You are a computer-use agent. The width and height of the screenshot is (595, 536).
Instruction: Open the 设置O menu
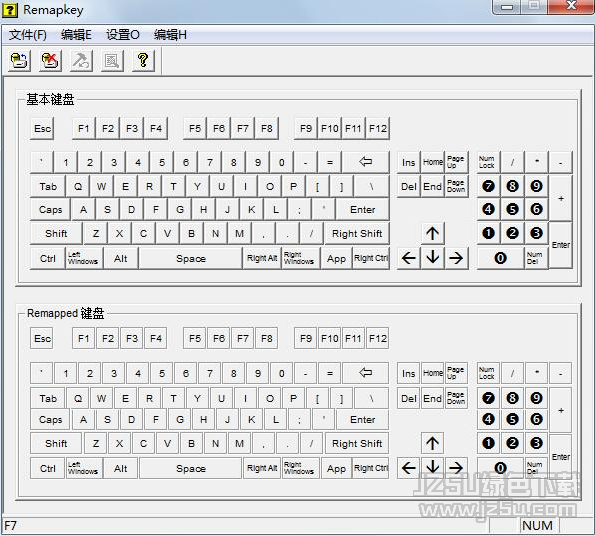click(122, 35)
